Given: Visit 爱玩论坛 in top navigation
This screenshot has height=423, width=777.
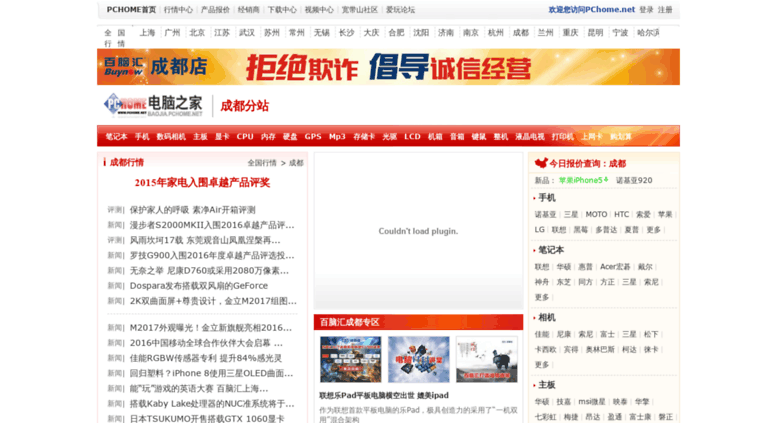Looking at the screenshot, I should 400,9.
